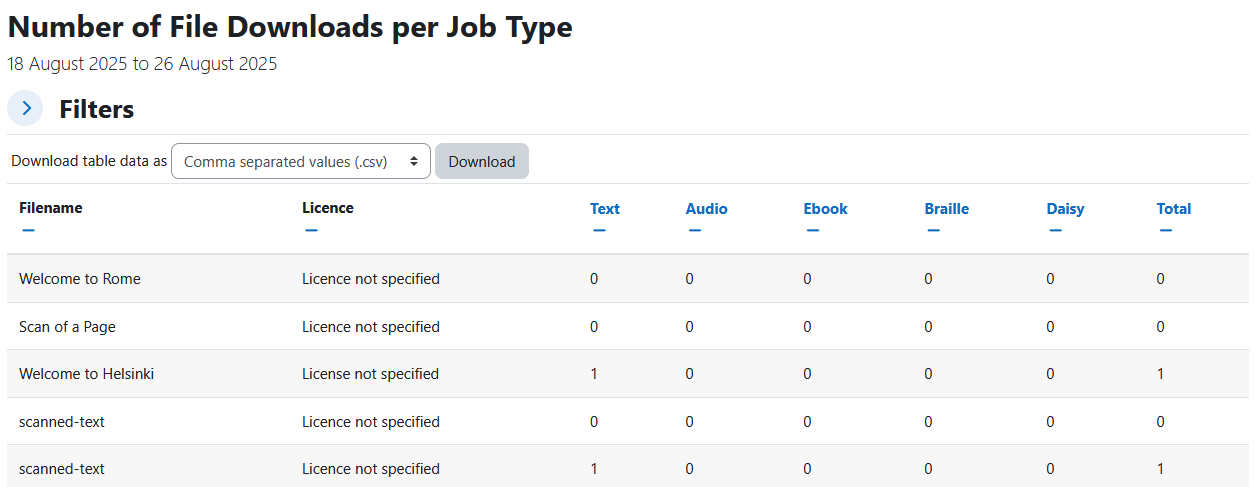Click the Total value 1 in the Helsinki row
The height and width of the screenshot is (487, 1254).
click(1160, 374)
